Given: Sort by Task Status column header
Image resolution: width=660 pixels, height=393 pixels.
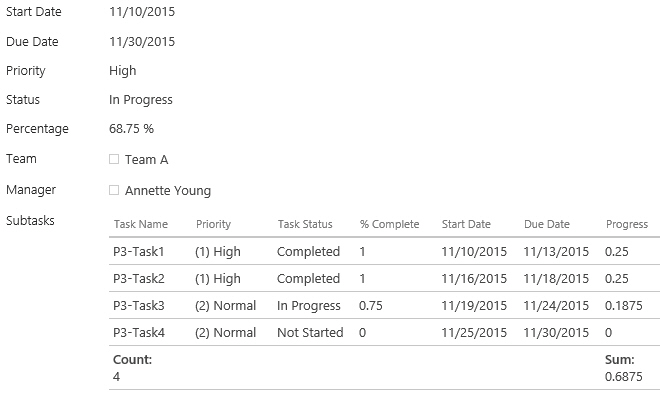Looking at the screenshot, I should coord(305,224).
